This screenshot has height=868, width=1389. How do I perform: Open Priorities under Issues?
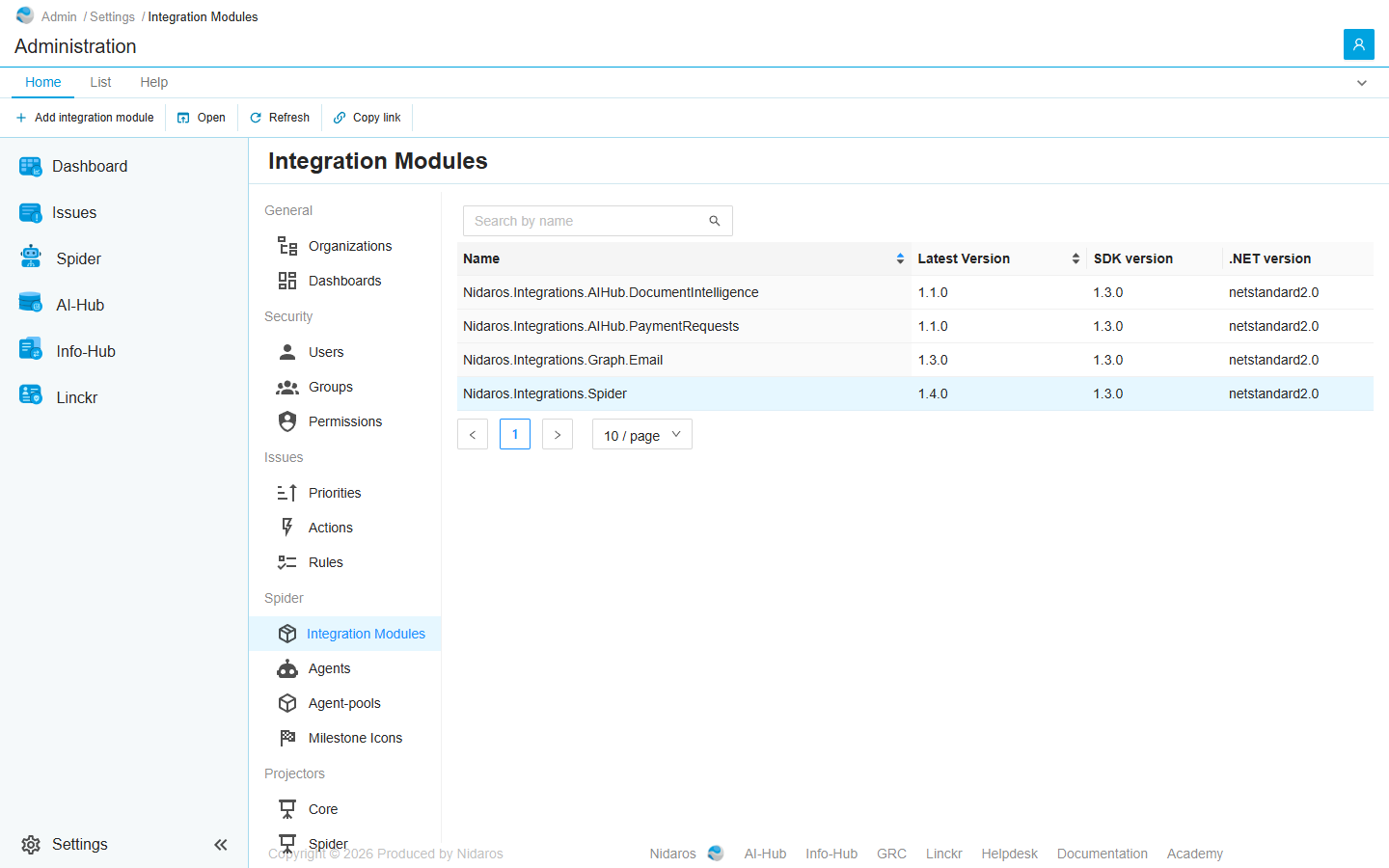345,493
